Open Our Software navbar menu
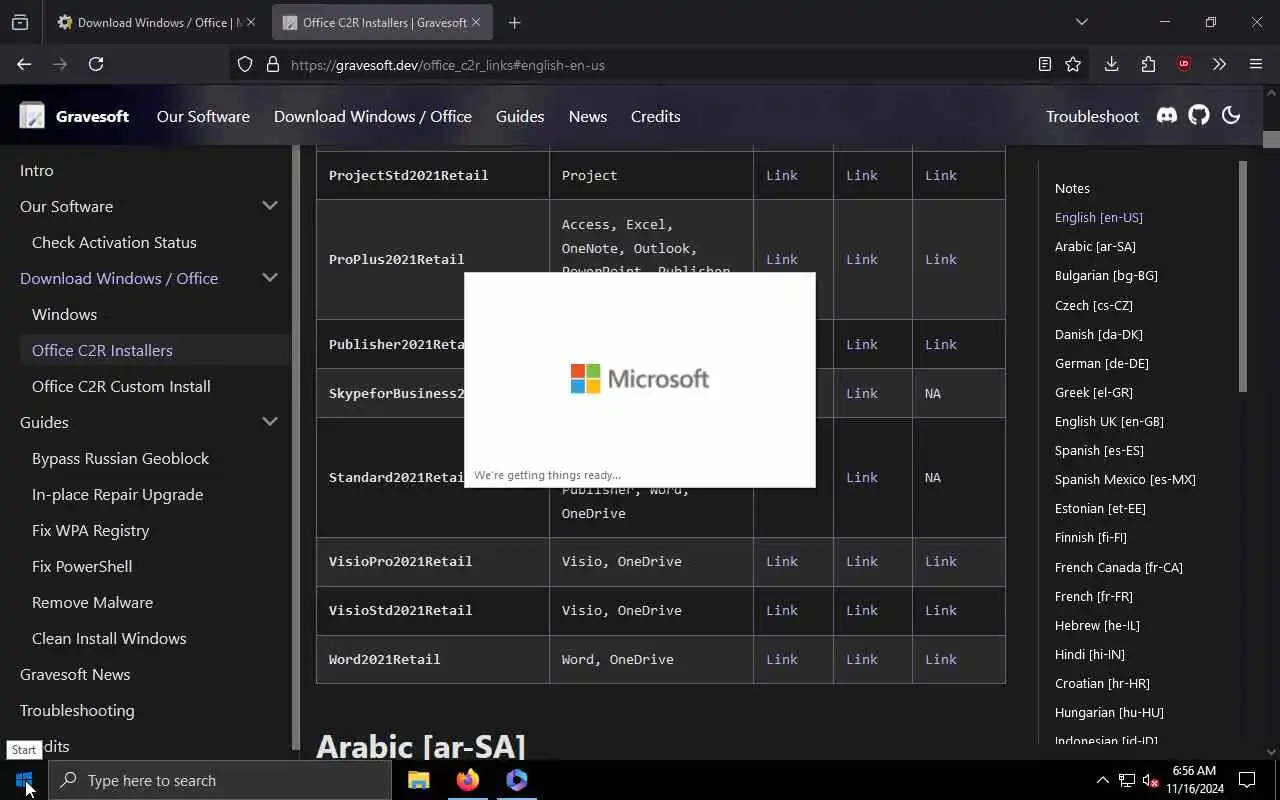The image size is (1280, 800). 203,116
